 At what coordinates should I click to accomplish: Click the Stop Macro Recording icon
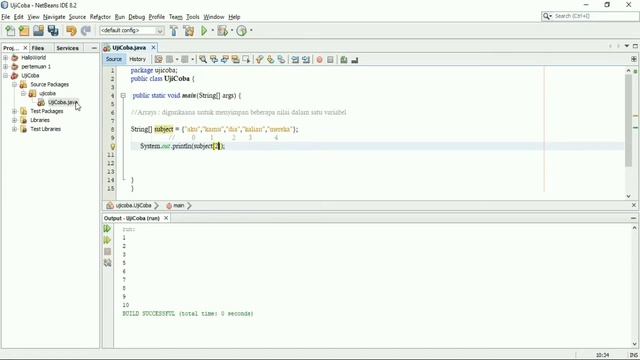[330, 60]
